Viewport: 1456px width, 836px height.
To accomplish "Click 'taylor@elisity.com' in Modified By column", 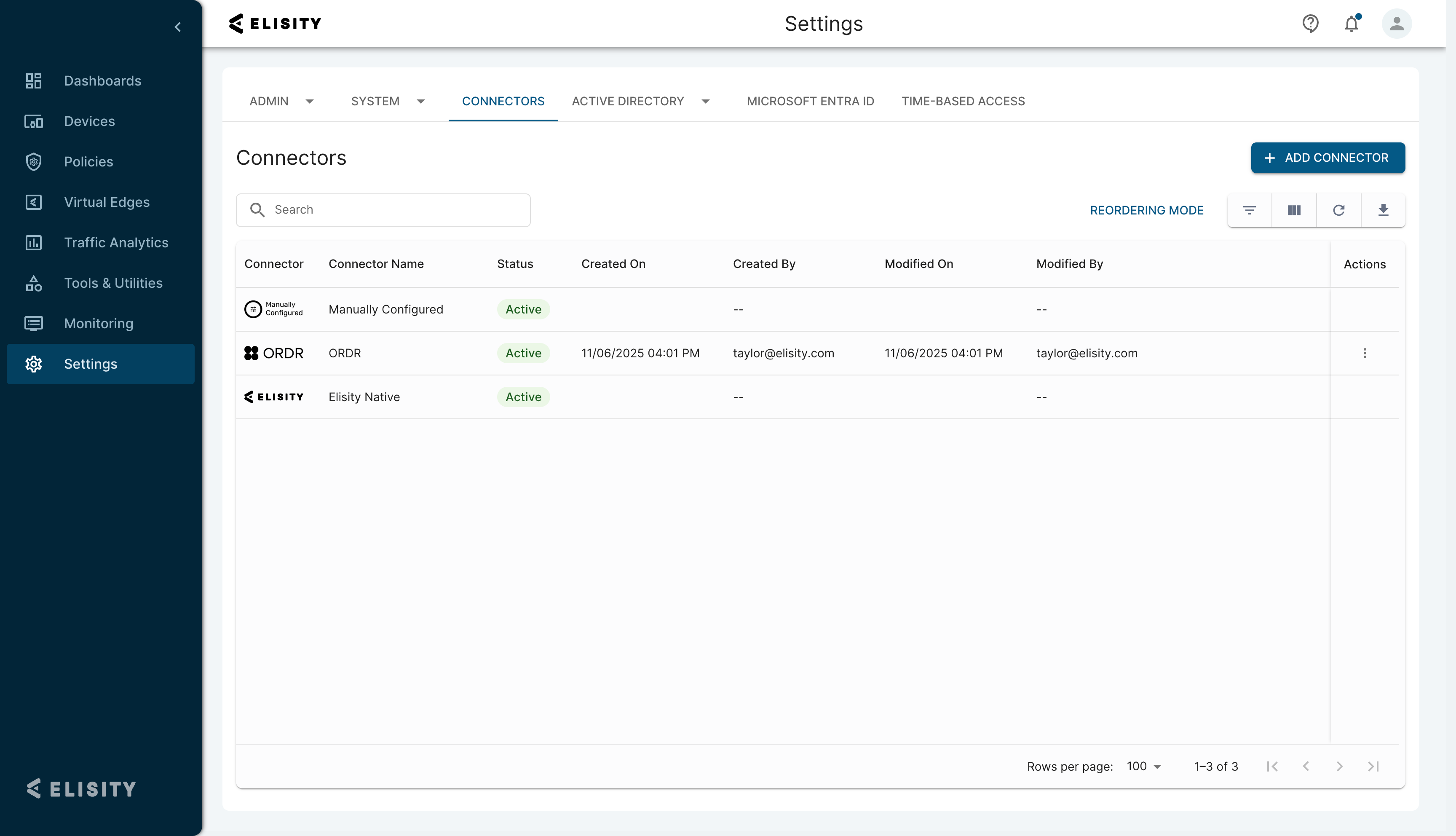I will pos(1087,353).
